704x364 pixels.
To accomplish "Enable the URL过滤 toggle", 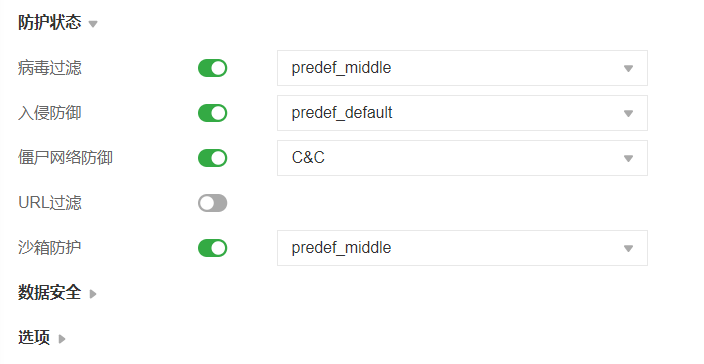I will pos(212,203).
